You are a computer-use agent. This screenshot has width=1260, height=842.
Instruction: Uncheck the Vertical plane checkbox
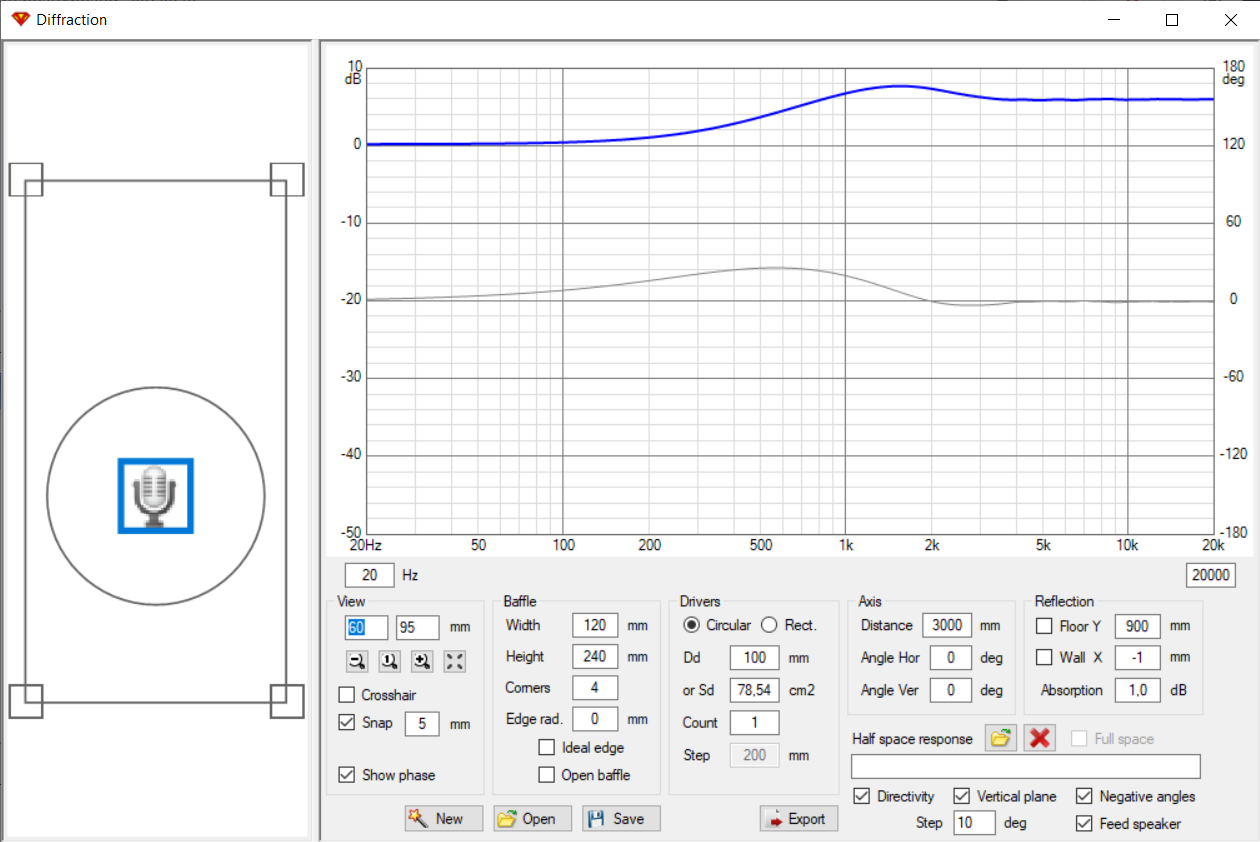(962, 796)
